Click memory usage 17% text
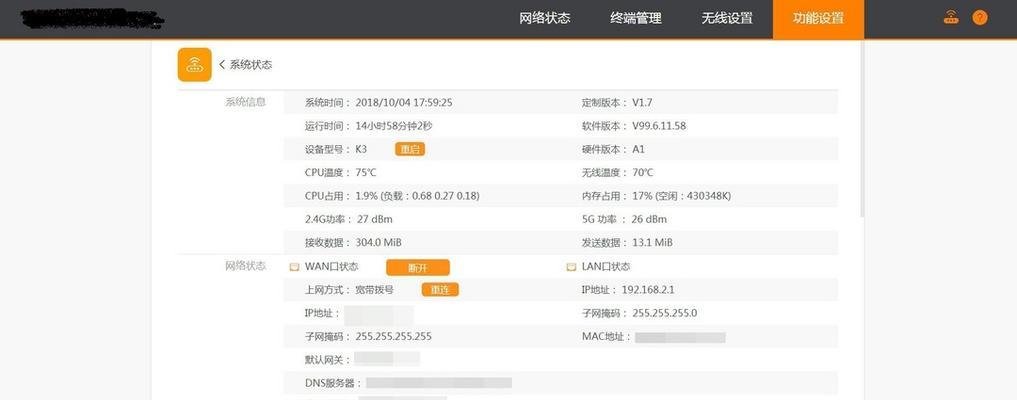This screenshot has height=400, width=1017. pyautogui.click(x=682, y=196)
